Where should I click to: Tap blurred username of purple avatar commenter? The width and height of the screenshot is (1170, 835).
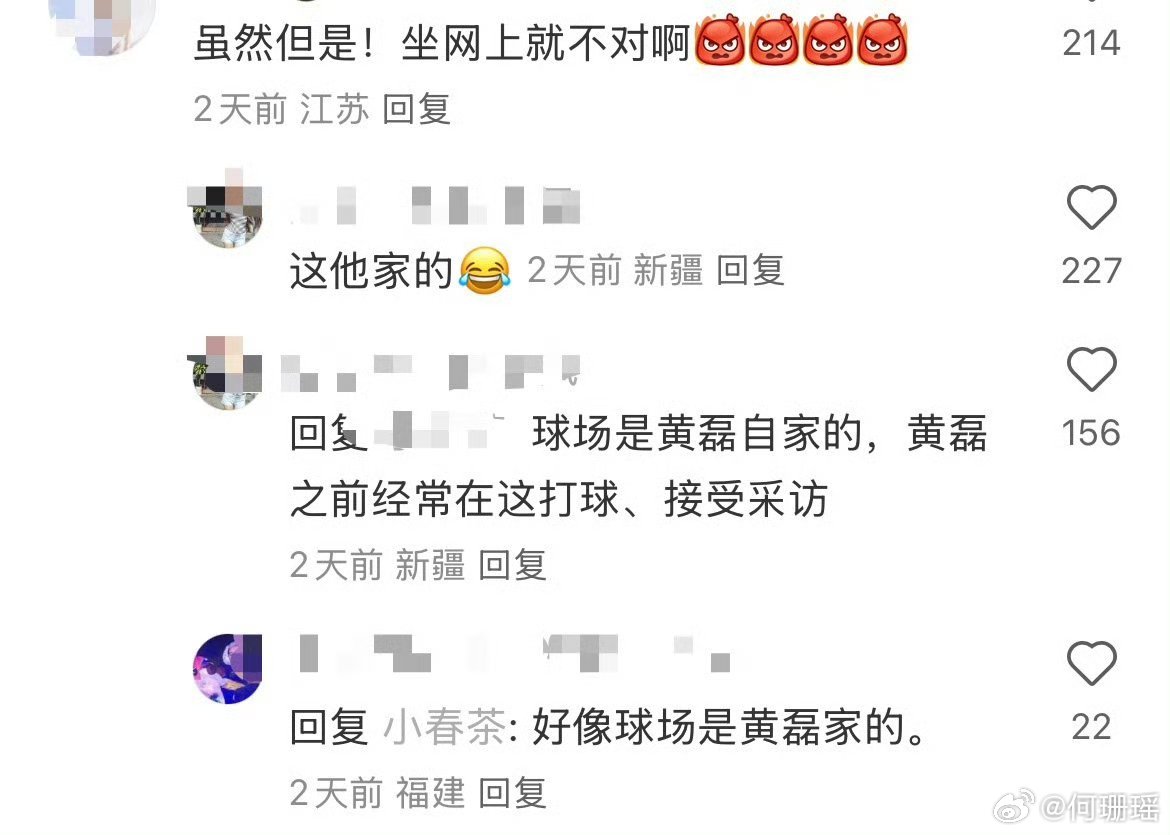[x=513, y=652]
